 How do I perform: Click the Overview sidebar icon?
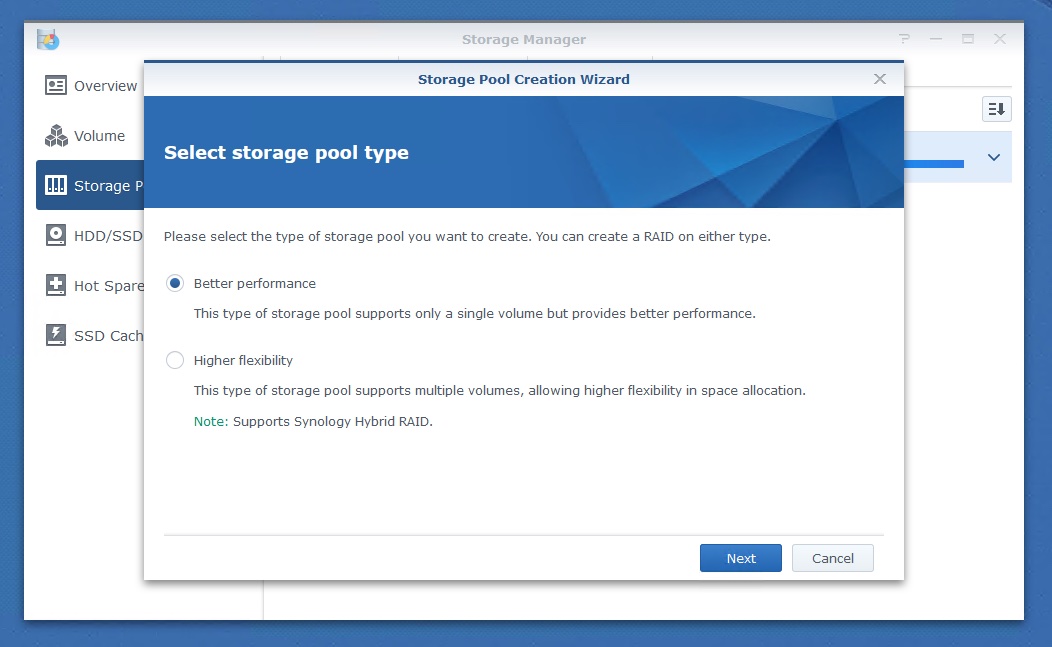click(x=56, y=86)
